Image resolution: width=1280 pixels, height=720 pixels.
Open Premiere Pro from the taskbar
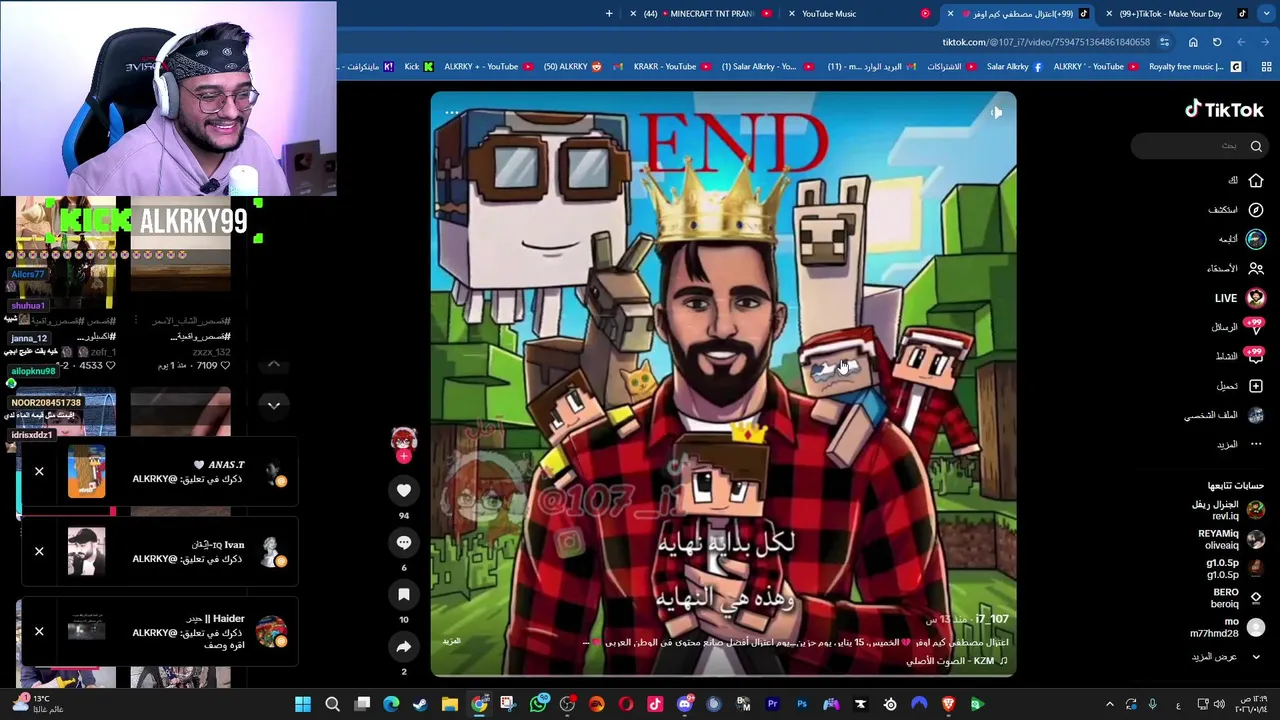[x=772, y=705]
